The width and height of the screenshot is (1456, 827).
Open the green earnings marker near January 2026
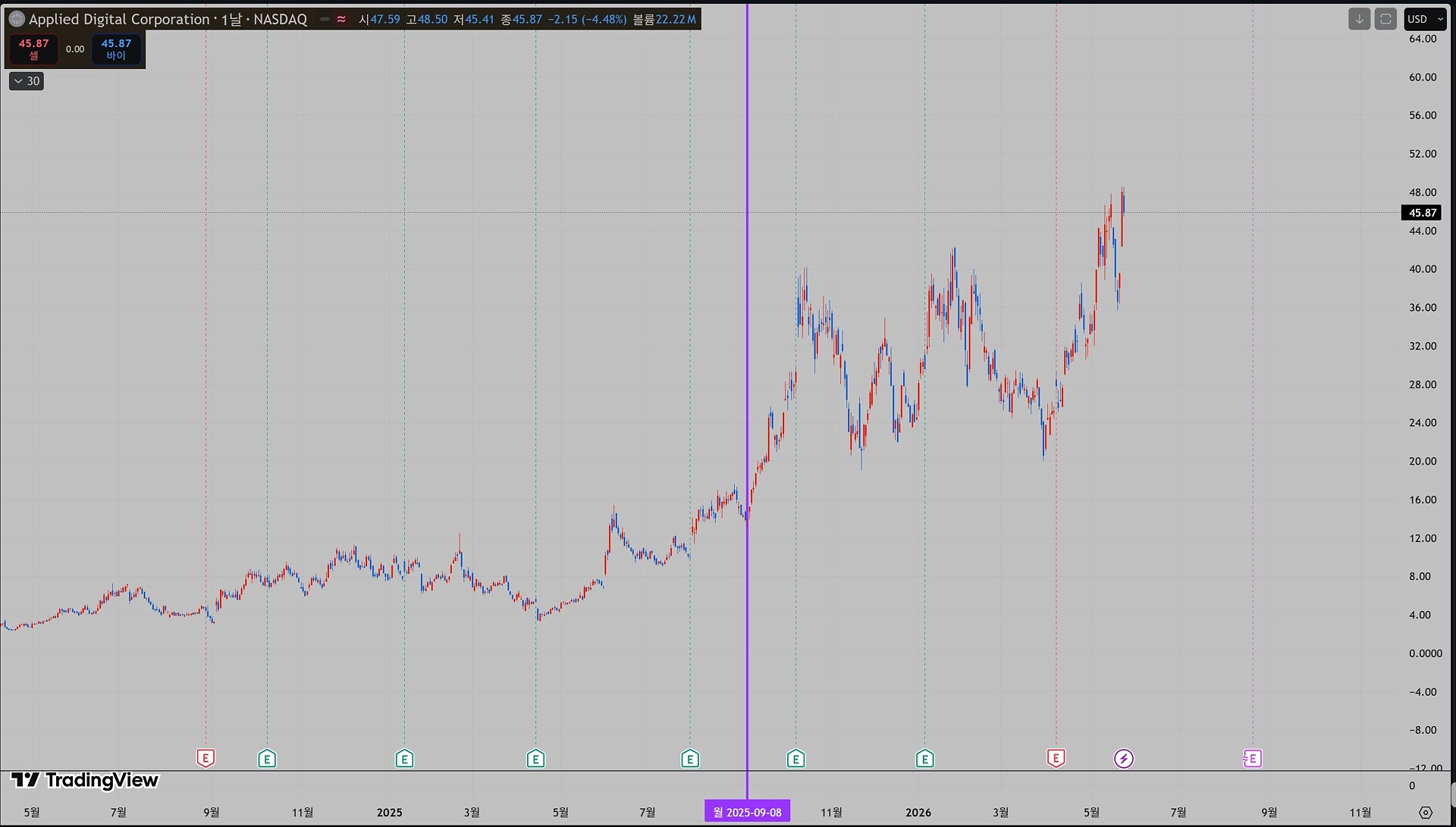(924, 758)
